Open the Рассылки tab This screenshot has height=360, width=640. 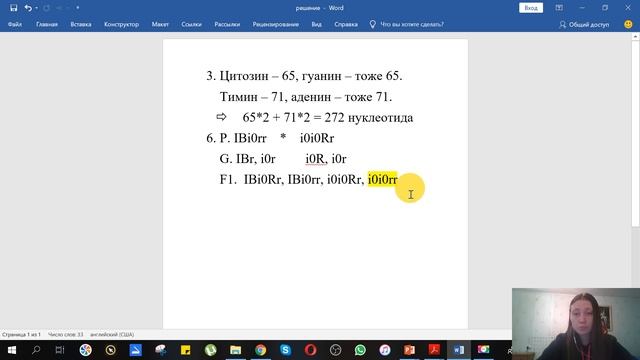tap(227, 24)
